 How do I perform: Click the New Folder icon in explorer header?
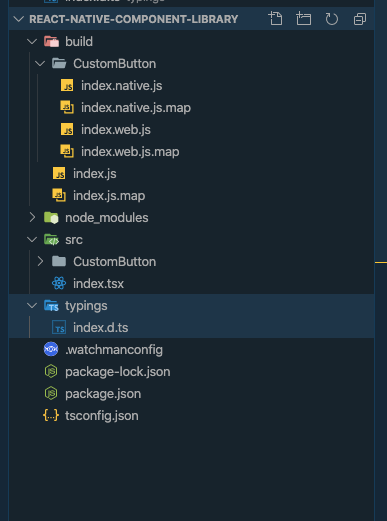point(304,19)
